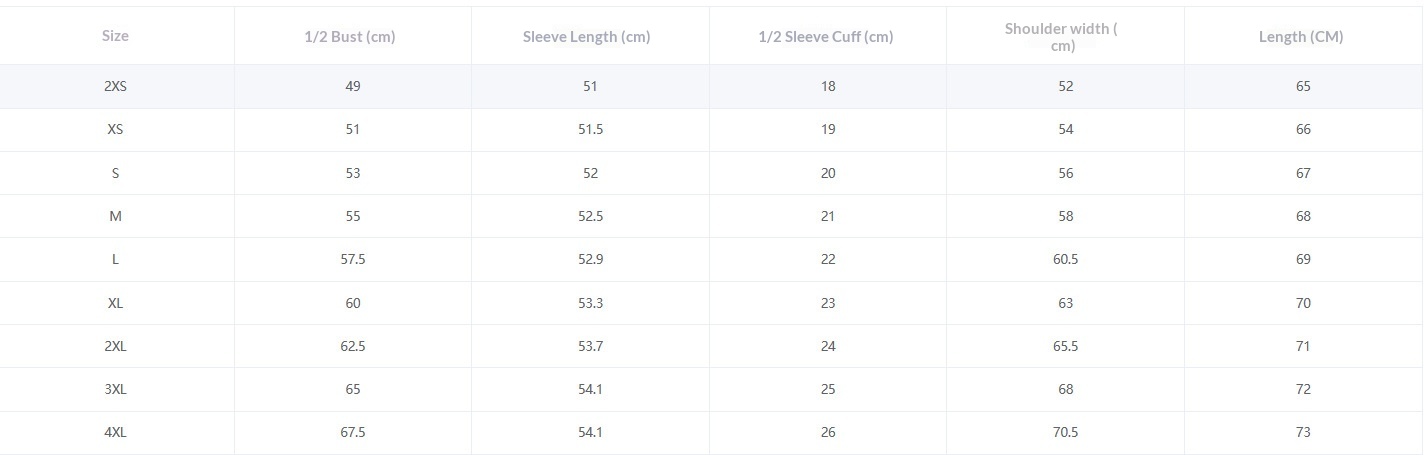This screenshot has height=455, width=1426.
Task: Select the Length (CM) column header
Action: point(1301,37)
